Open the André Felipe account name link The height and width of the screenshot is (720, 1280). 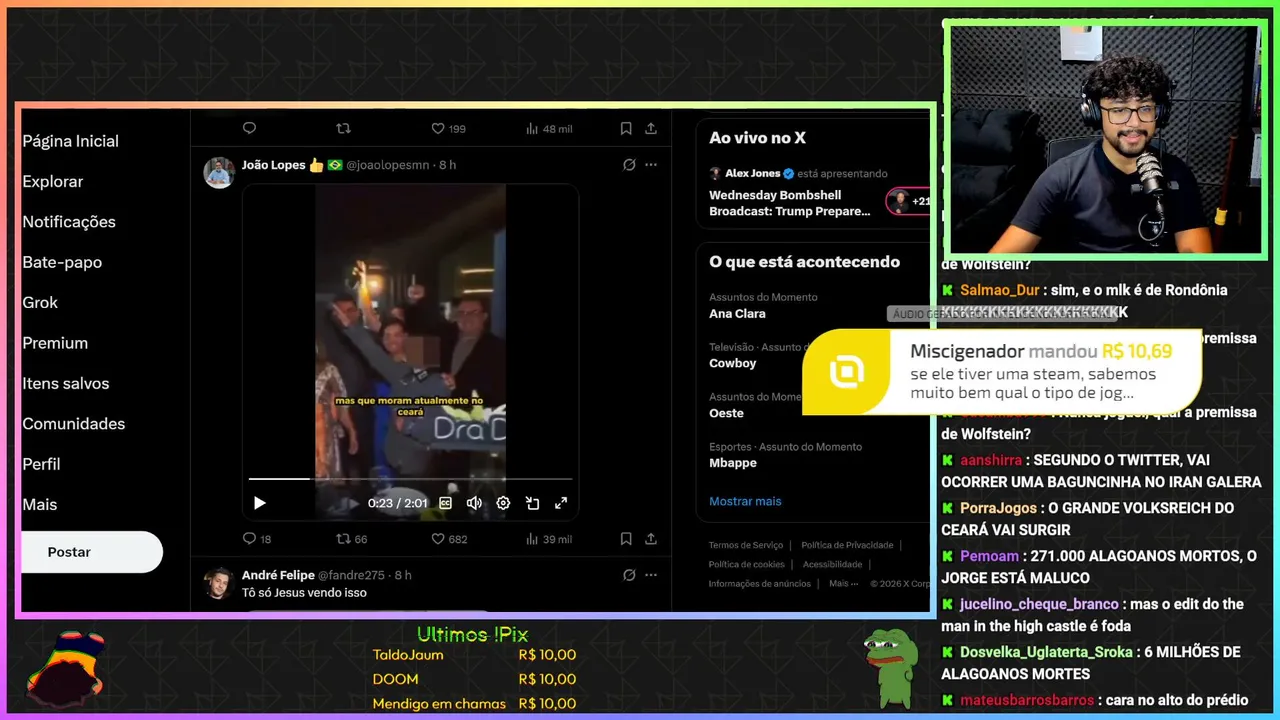277,575
